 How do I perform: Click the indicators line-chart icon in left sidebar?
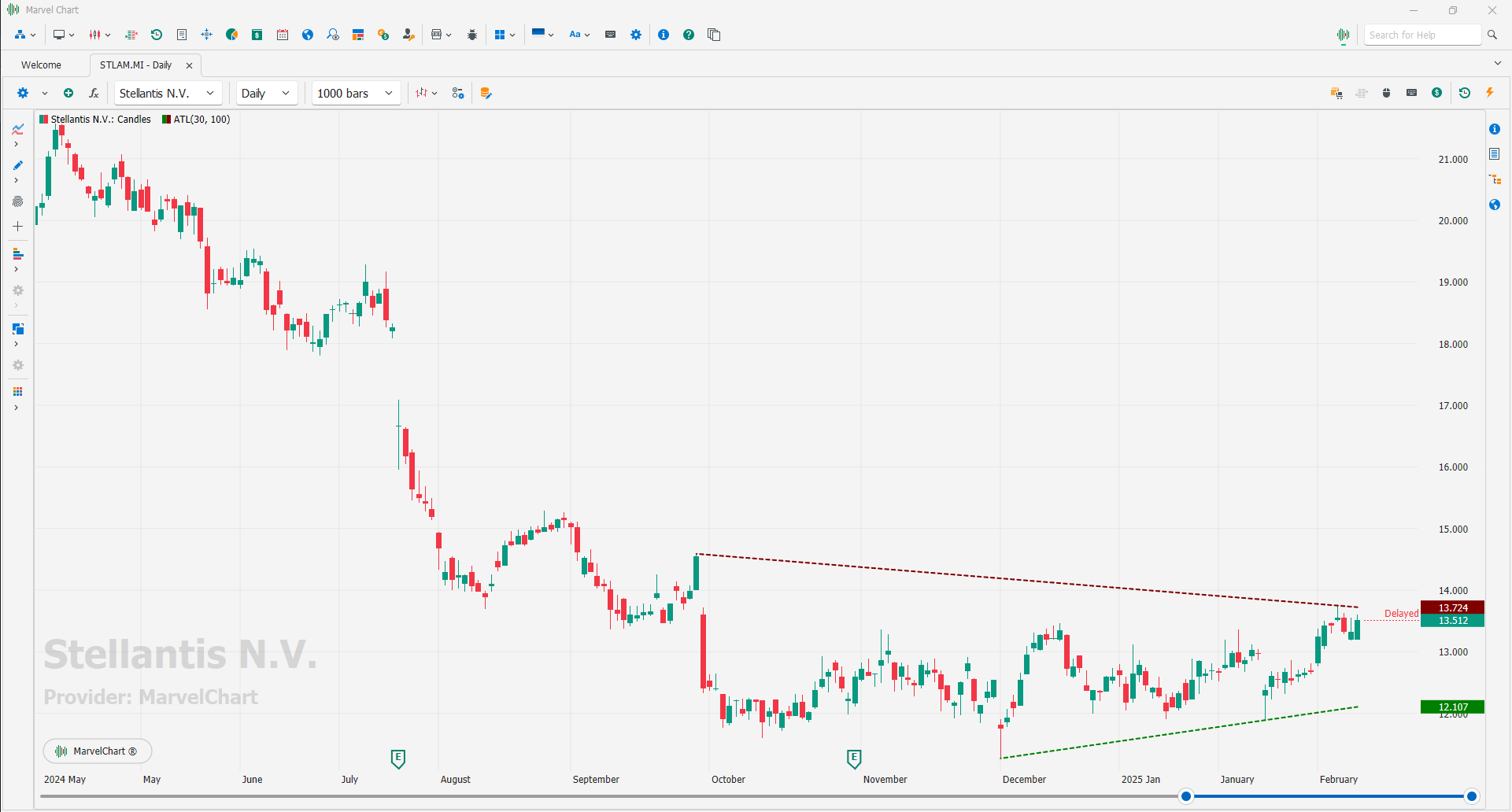17,129
